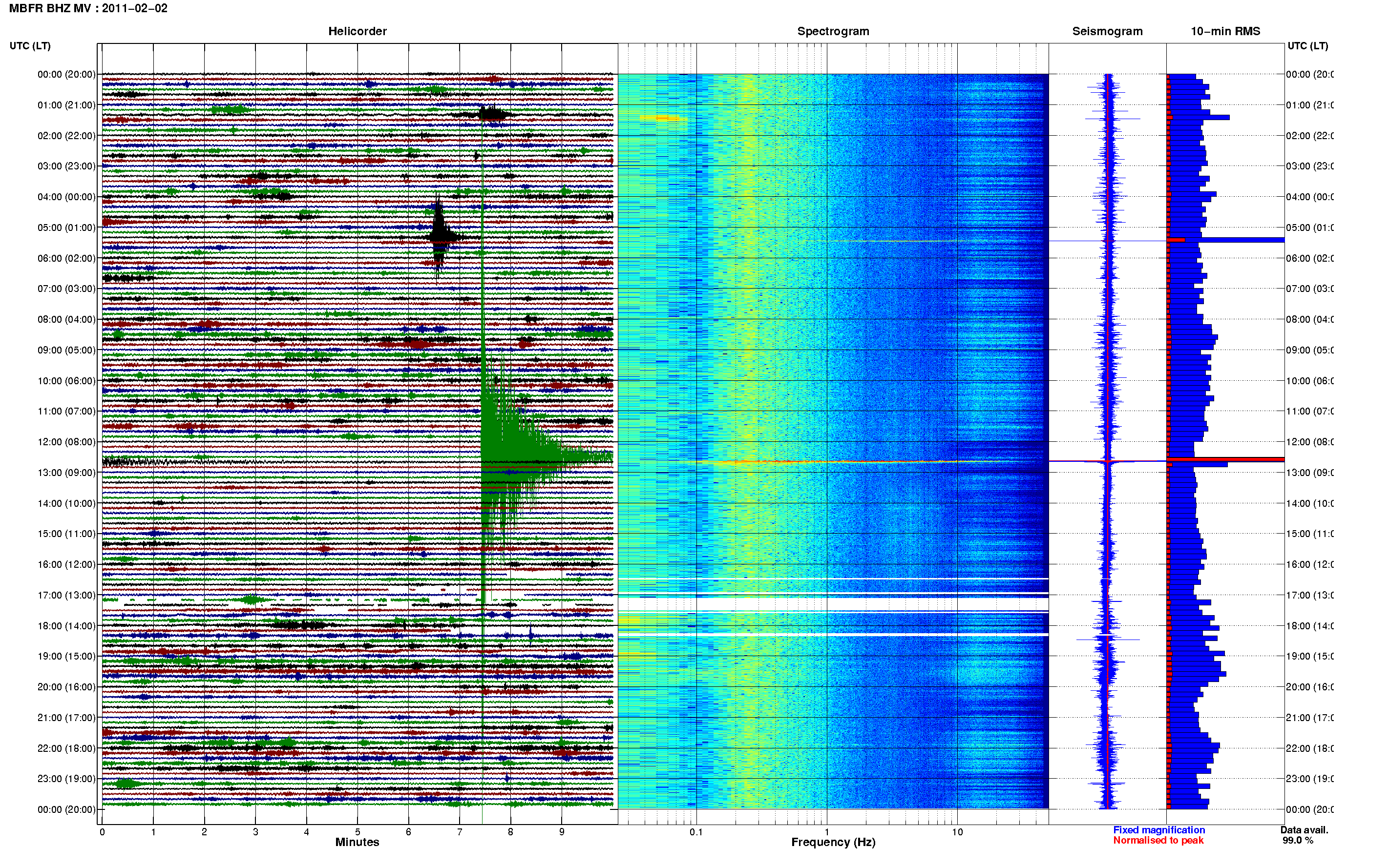Click the left '12:00 (08:00)' time label
The height and width of the screenshot is (868, 1389).
point(66,442)
